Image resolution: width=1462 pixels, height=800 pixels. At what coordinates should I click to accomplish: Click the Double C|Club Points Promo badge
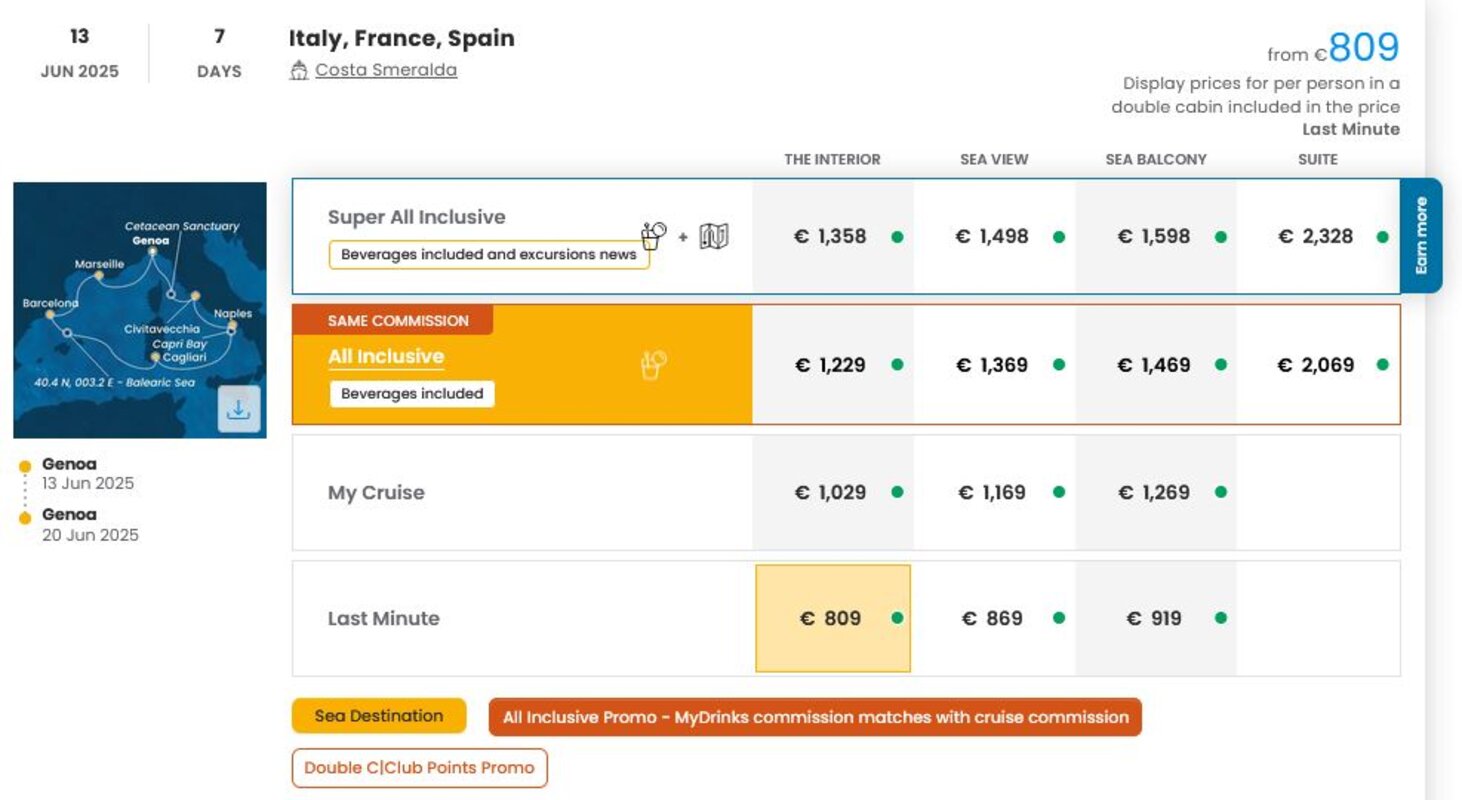[420, 768]
